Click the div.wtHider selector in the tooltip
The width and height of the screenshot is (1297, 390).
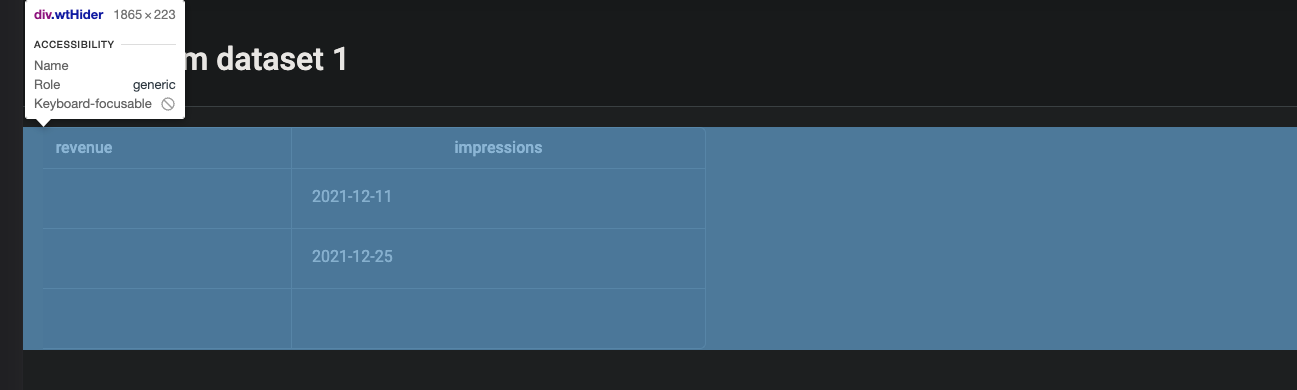[x=69, y=15]
